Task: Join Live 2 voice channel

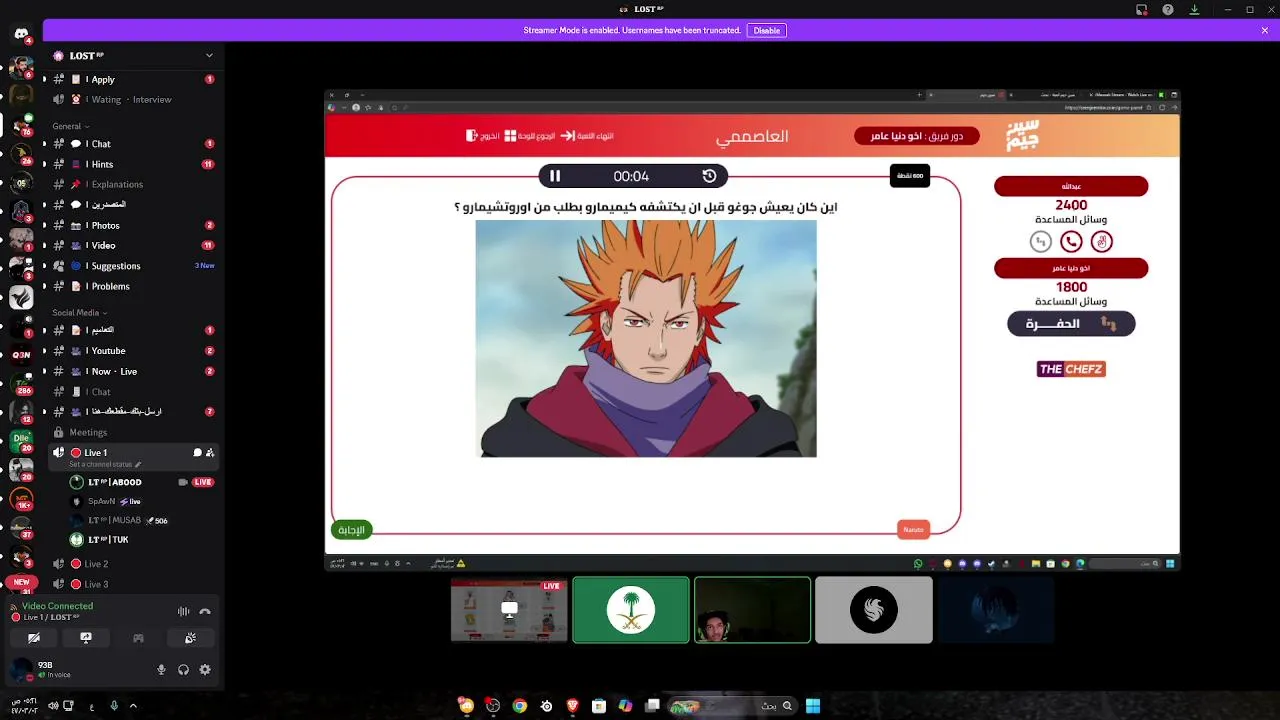Action: (x=133, y=564)
